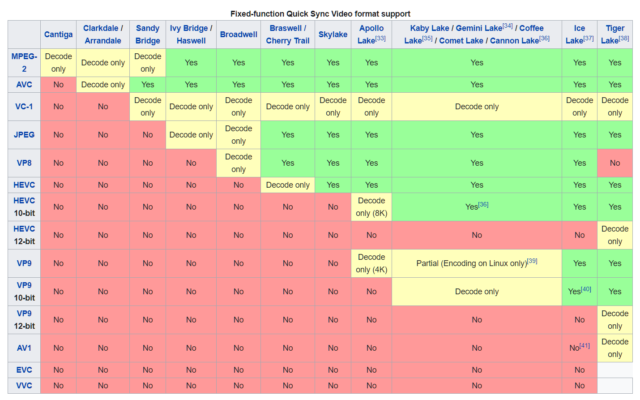Screen dimensions: 640x400
Task: Select the 'Decode only' cell for Cantiga MPEG-2
Action: pos(58,62)
